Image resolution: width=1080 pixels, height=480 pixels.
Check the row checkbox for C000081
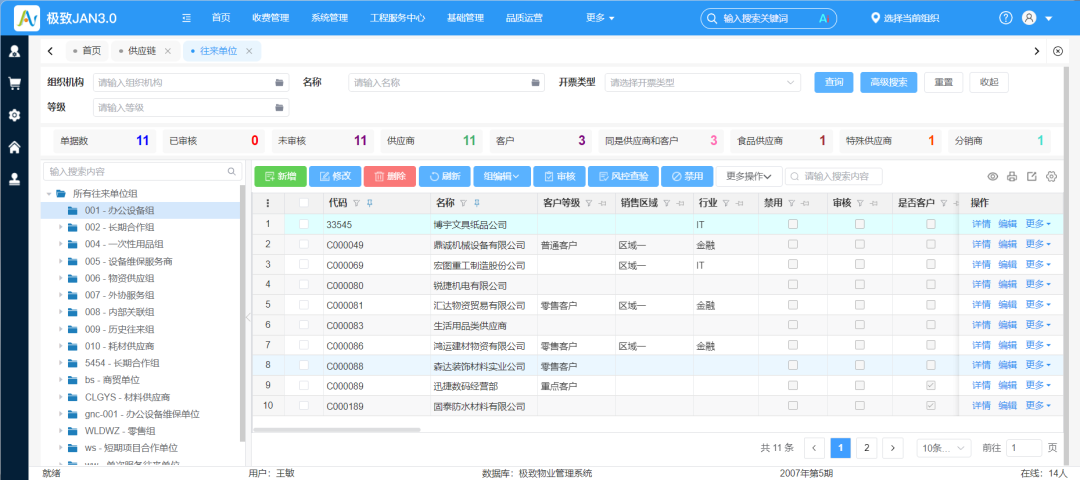[304, 304]
